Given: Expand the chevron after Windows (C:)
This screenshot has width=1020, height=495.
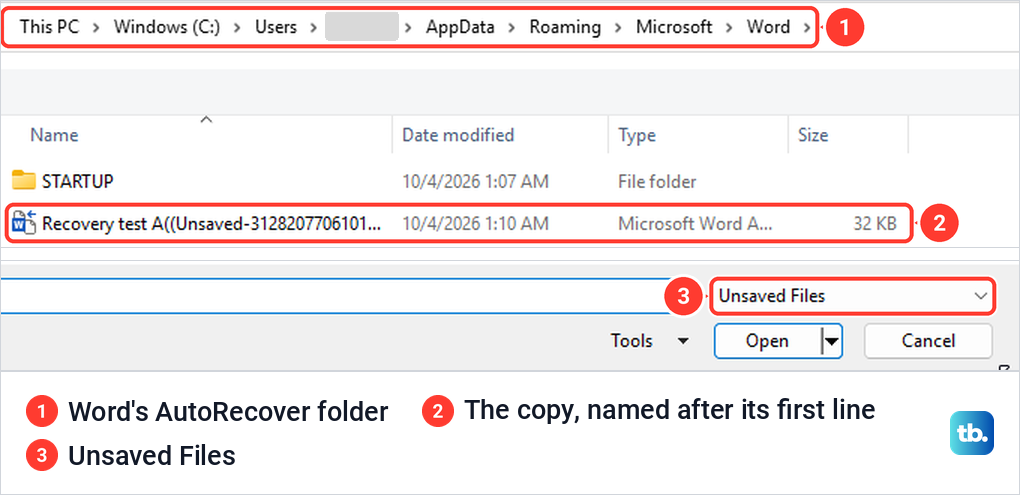Looking at the screenshot, I should (x=237, y=27).
